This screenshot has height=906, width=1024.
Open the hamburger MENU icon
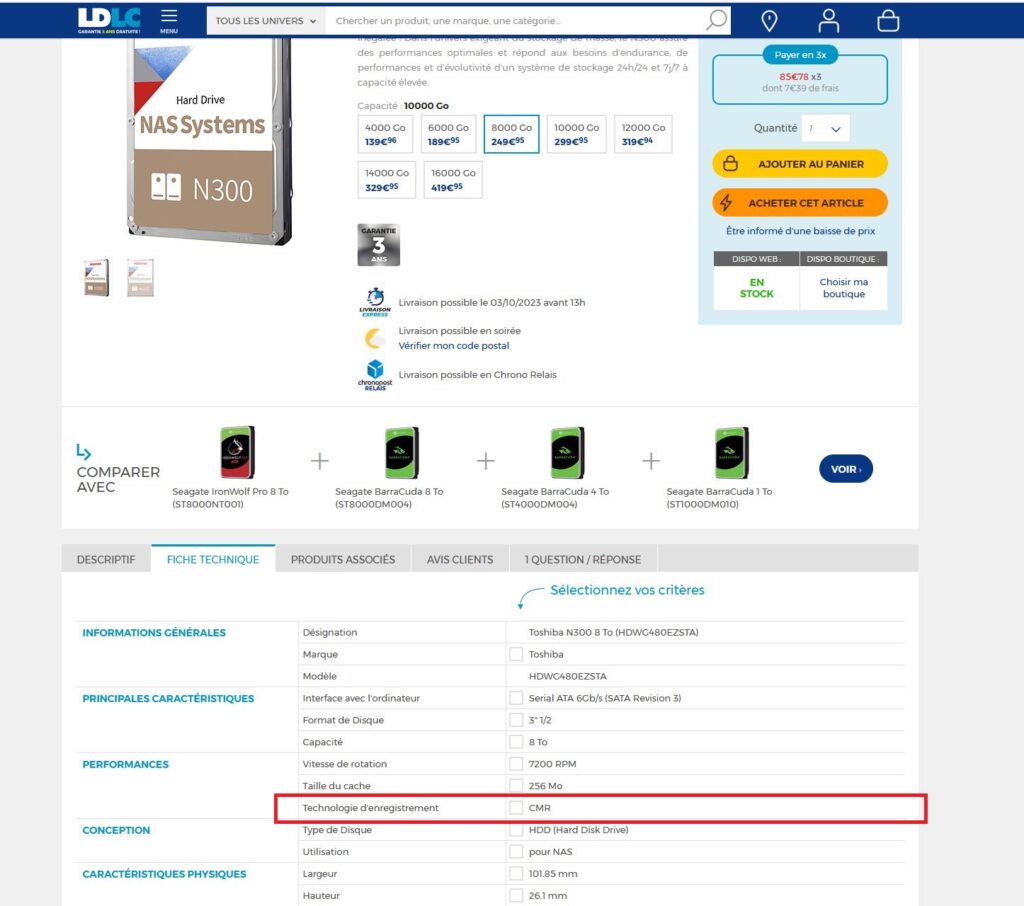[x=168, y=20]
